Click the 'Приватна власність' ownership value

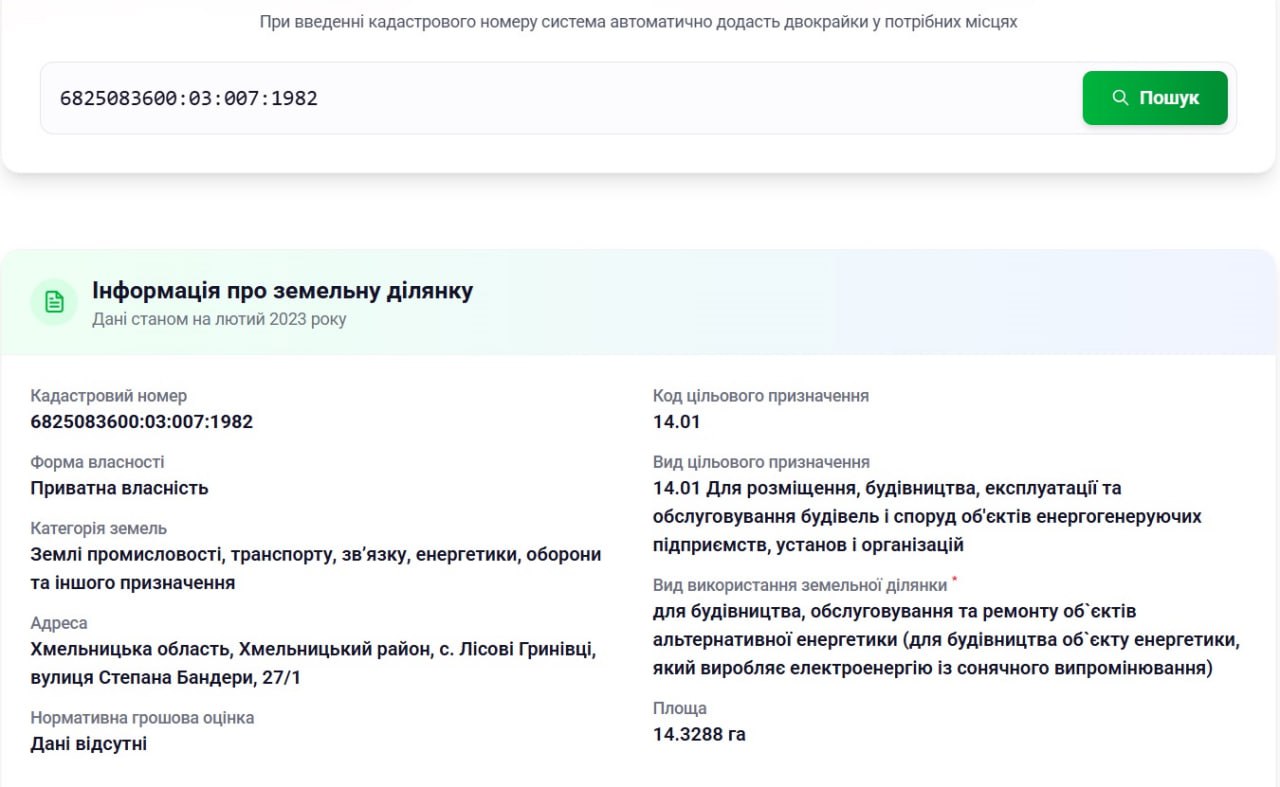(x=119, y=488)
